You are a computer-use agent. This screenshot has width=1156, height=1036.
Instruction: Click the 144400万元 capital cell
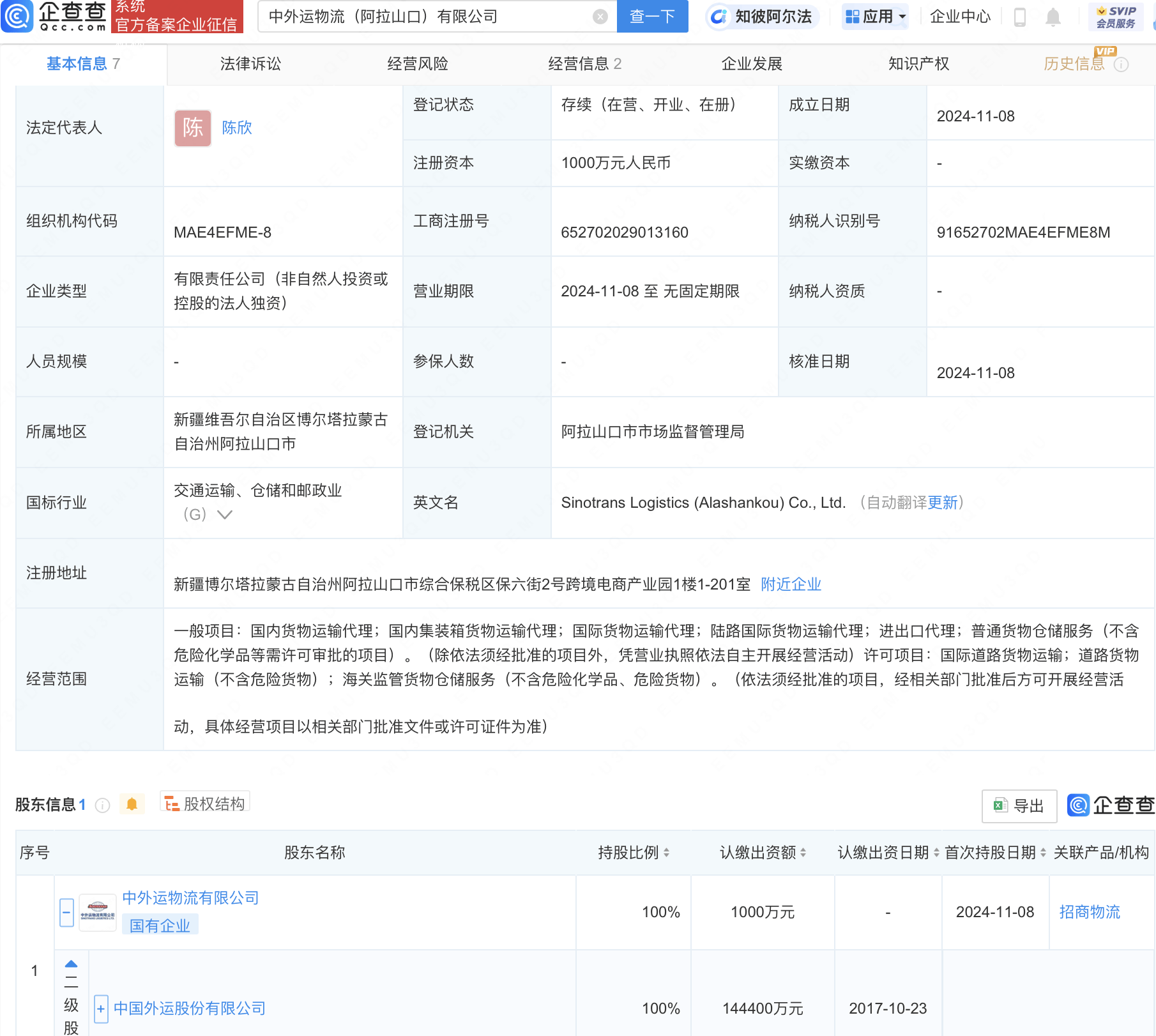point(763,1009)
